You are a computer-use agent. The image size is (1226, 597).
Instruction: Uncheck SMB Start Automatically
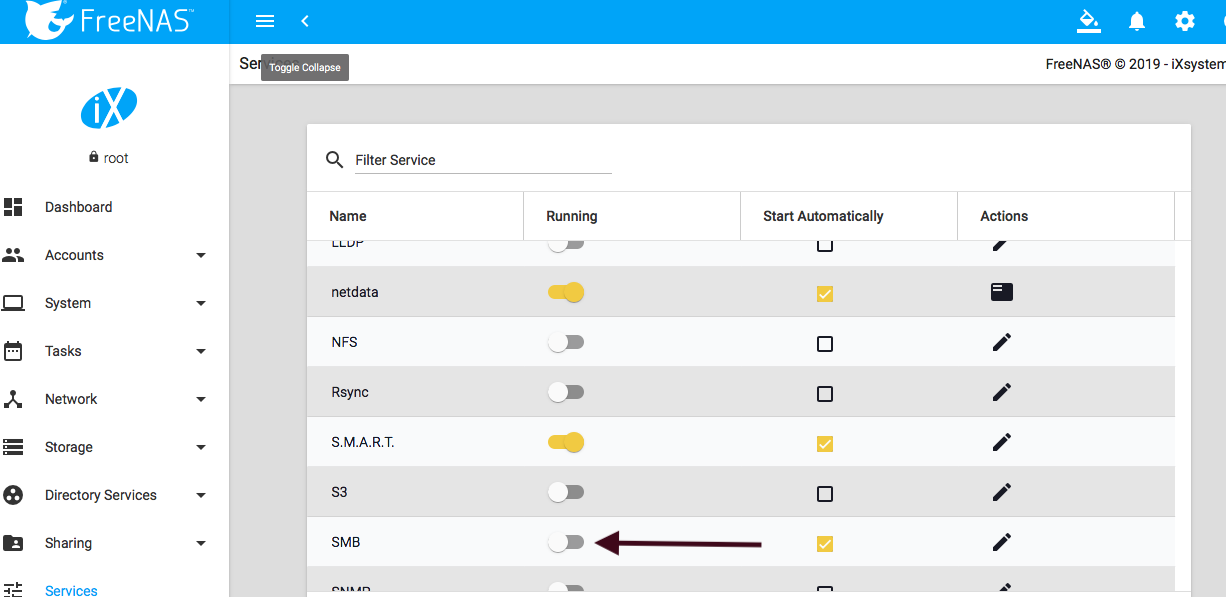coord(825,544)
